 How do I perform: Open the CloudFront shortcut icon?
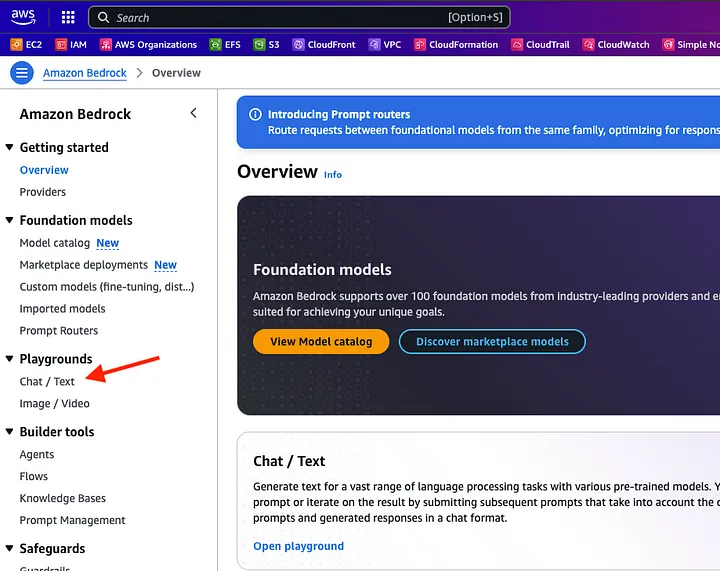[298, 45]
